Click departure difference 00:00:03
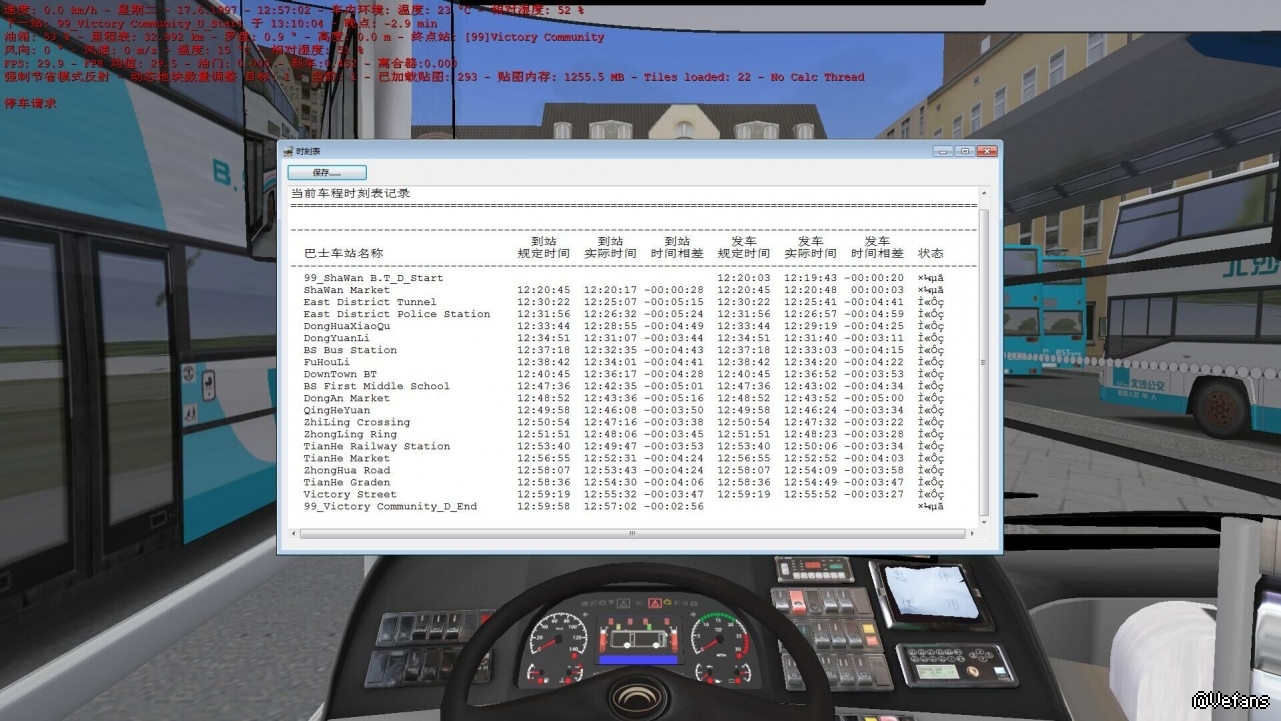 coord(877,290)
